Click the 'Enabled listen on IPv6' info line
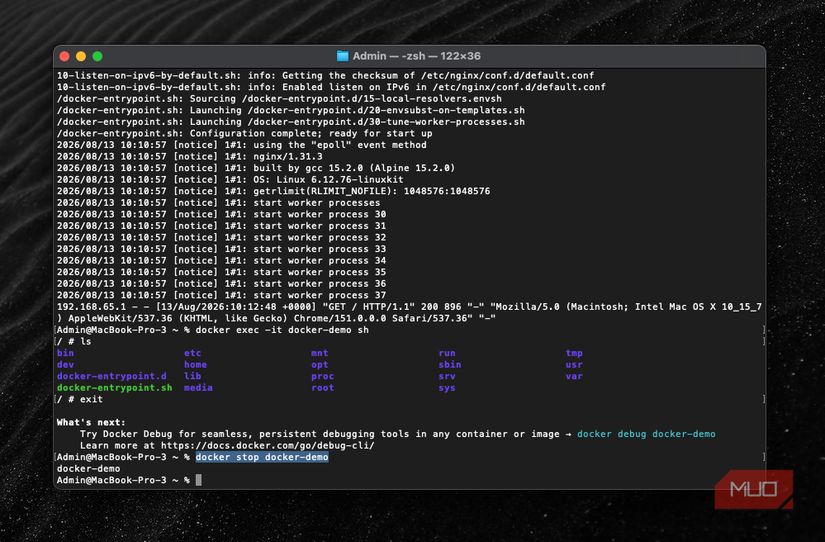Viewport: 825px width, 542px height. (331, 87)
